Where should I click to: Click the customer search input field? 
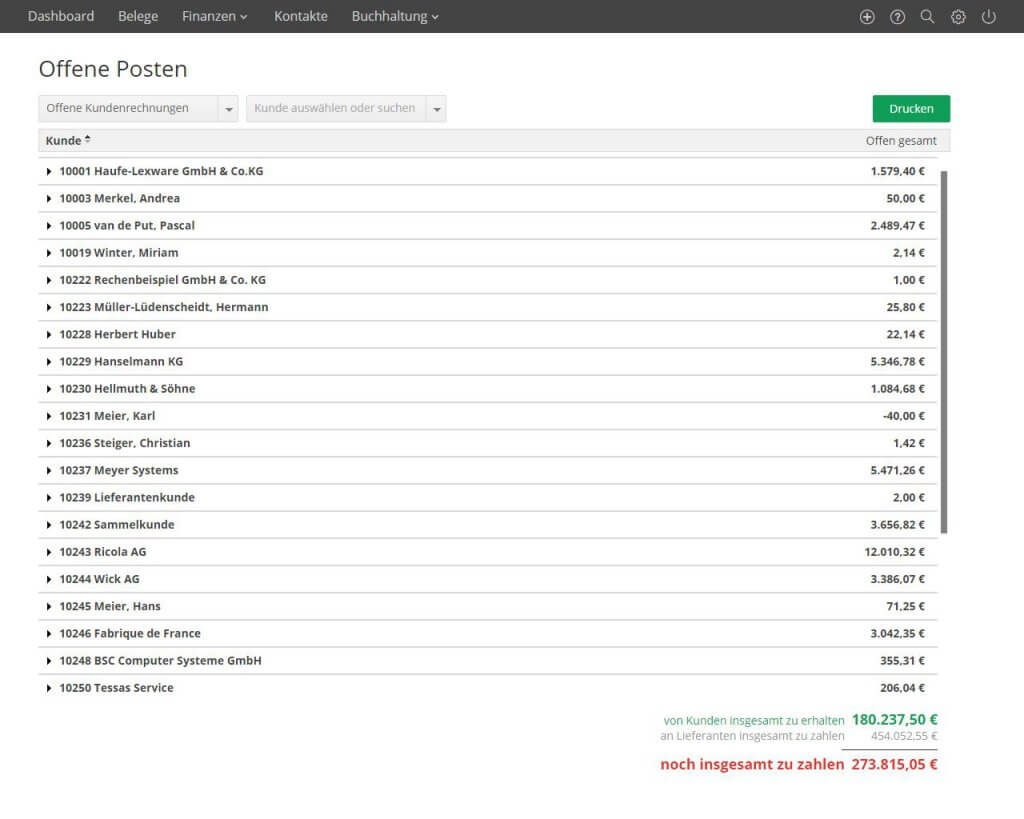pyautogui.click(x=336, y=108)
